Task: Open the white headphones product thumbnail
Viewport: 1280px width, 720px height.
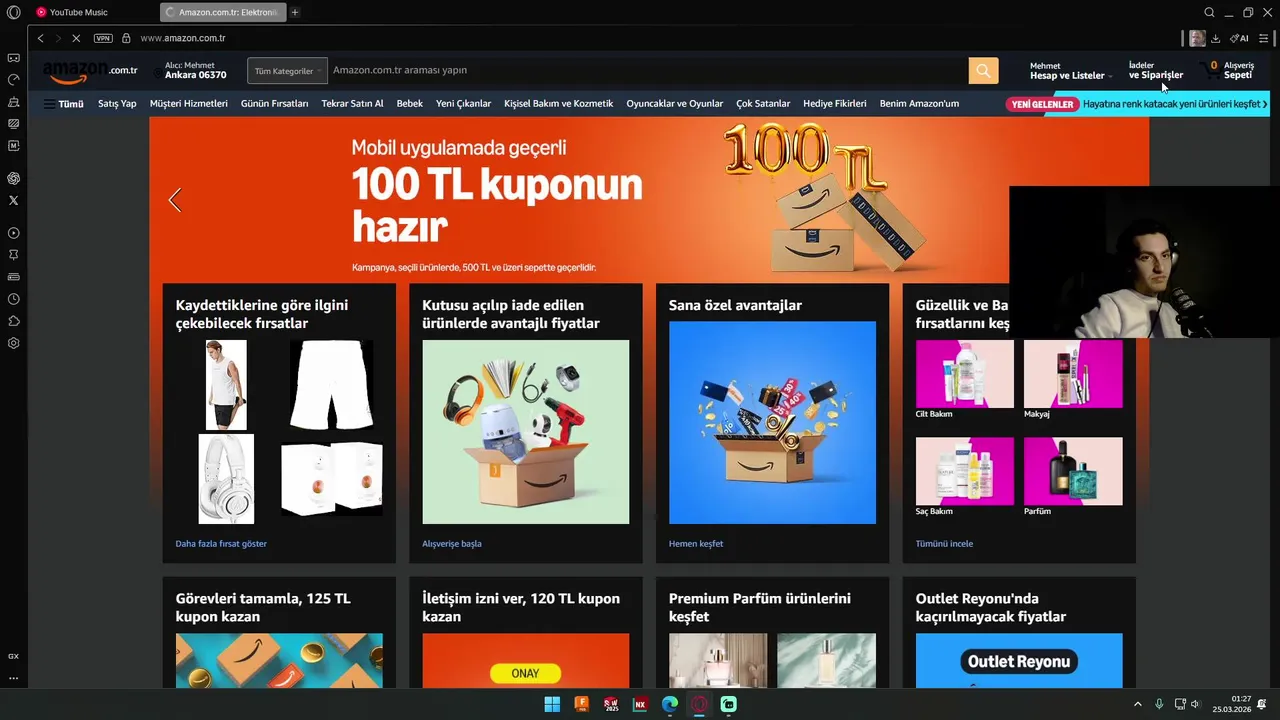Action: 226,478
